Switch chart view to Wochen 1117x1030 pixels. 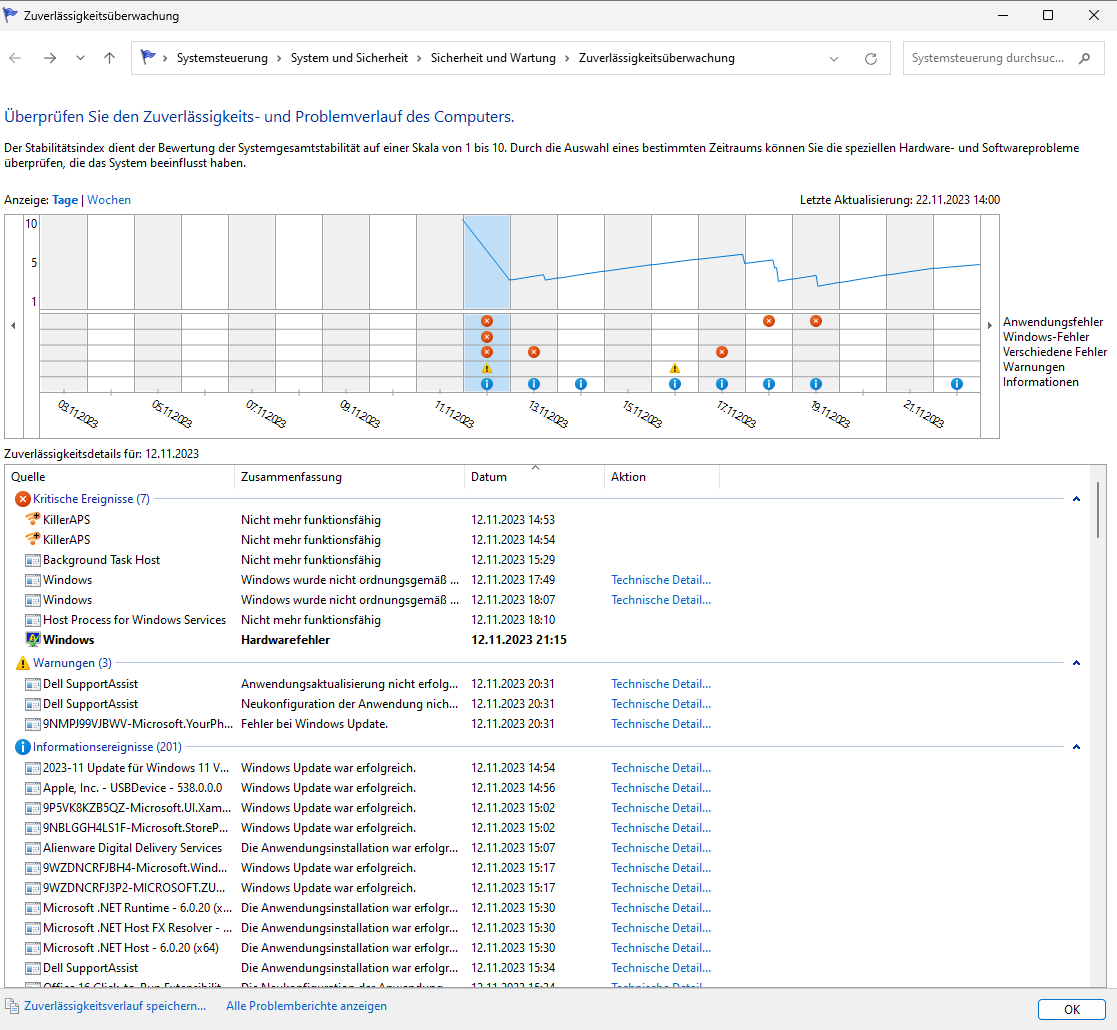click(109, 200)
